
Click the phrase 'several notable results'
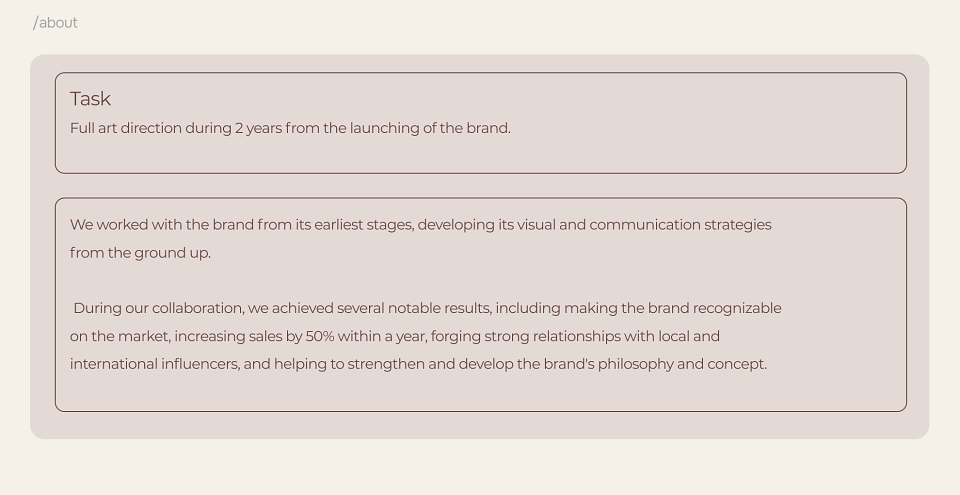coord(413,308)
